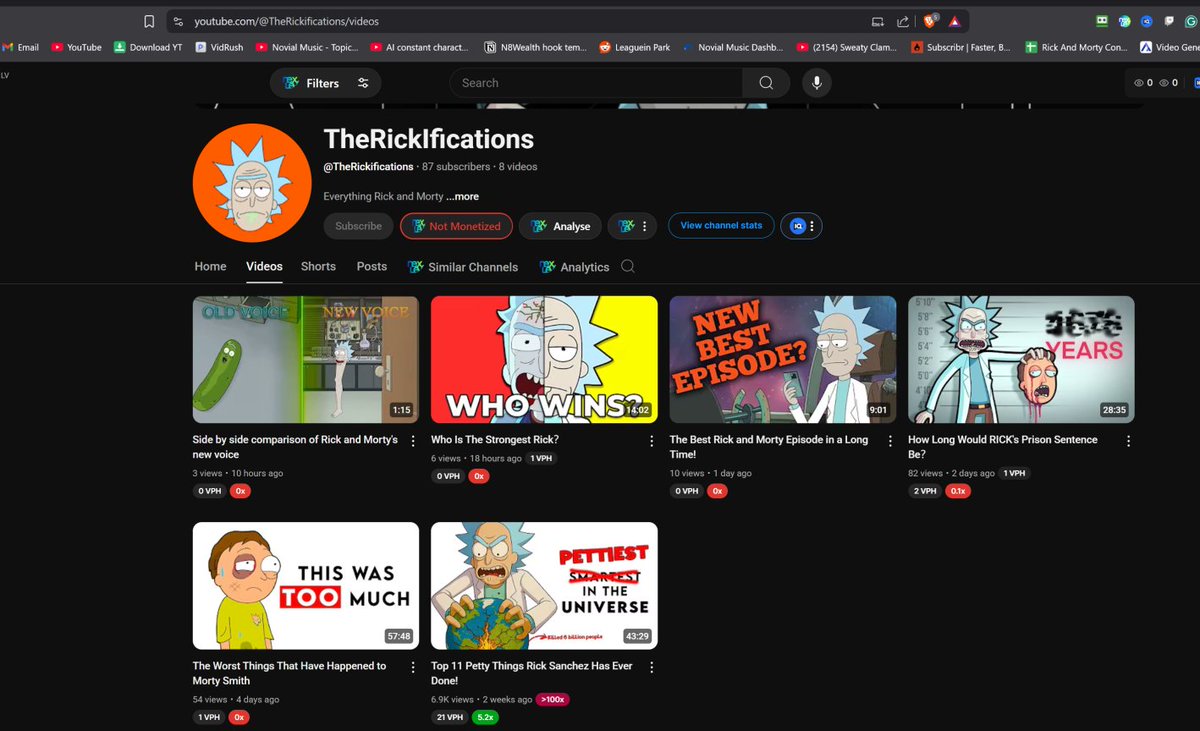Click View channel stats button

point(721,226)
